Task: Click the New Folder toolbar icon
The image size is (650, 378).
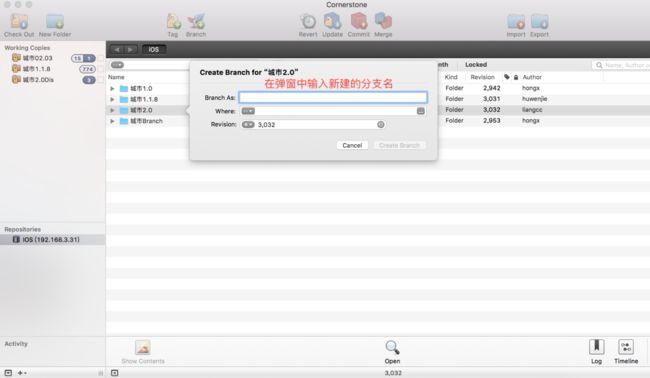Action: [55, 21]
